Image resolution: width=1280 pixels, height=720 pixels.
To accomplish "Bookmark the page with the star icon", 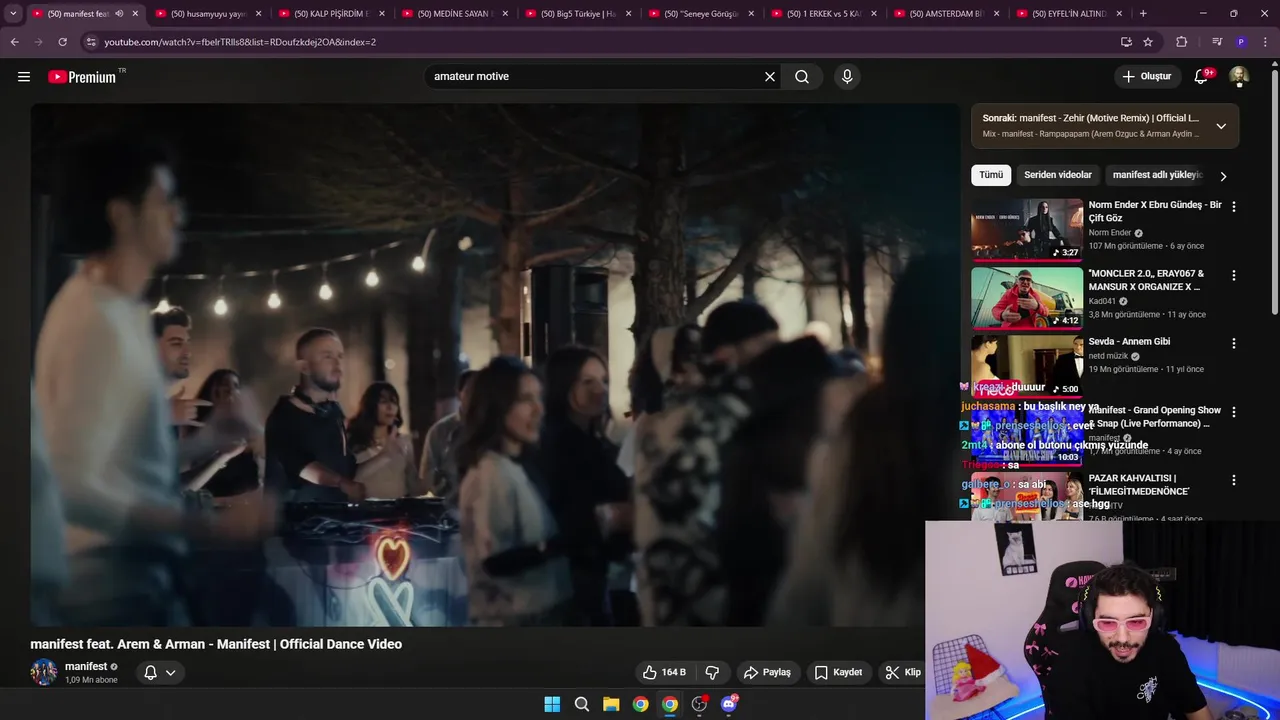I will click(1148, 42).
